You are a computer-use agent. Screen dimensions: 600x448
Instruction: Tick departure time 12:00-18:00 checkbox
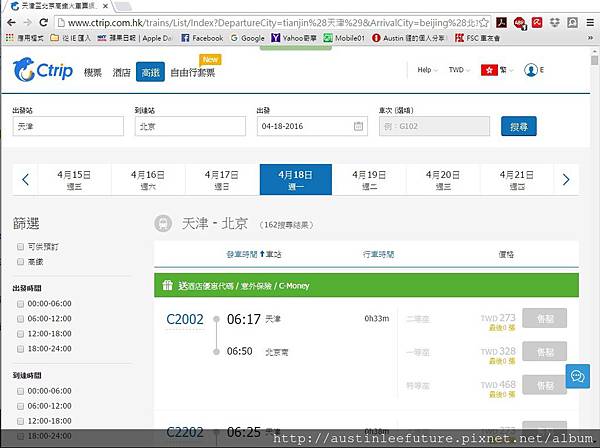pyautogui.click(x=20, y=334)
